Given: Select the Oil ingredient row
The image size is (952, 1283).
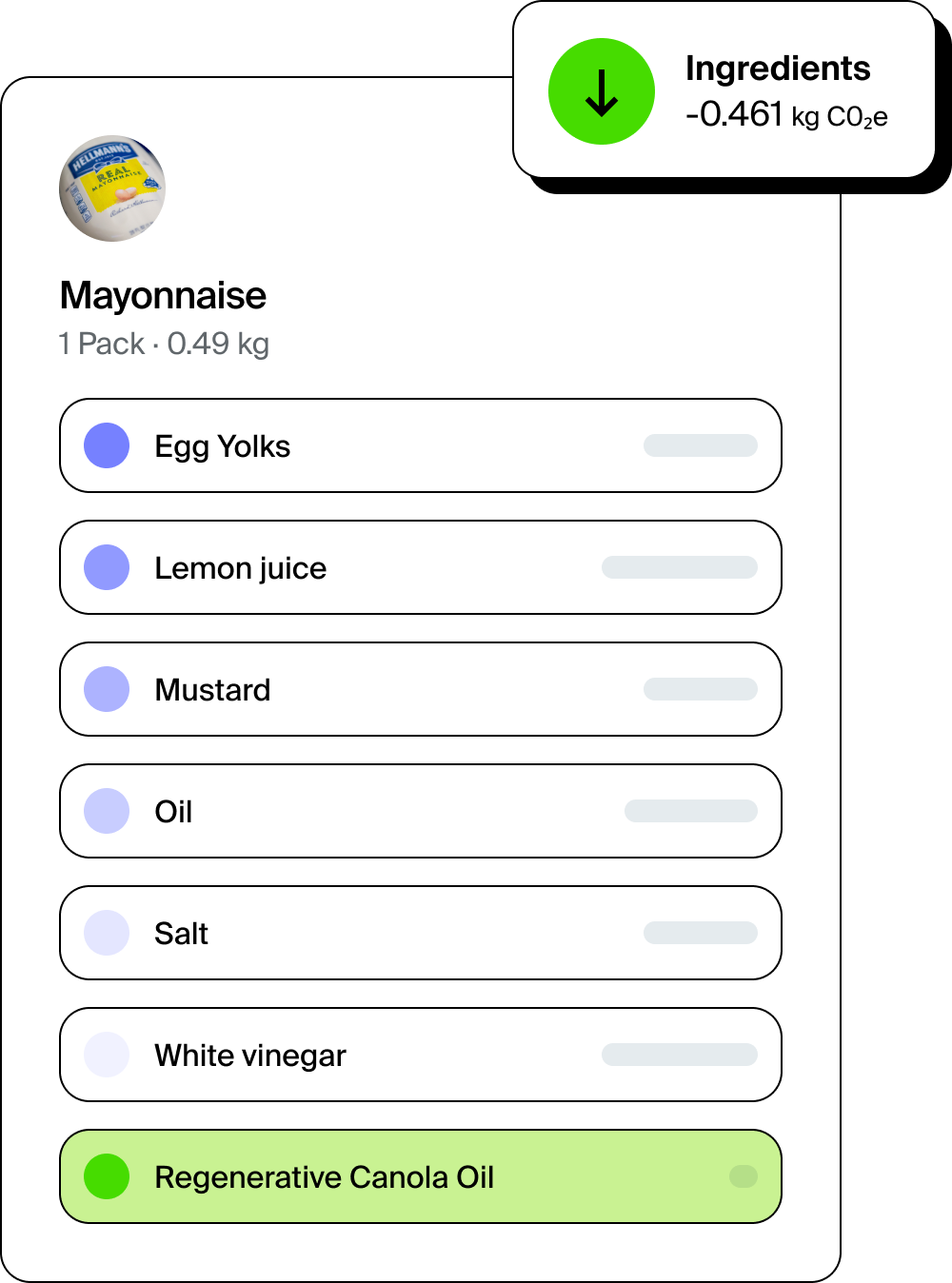Looking at the screenshot, I should (421, 811).
